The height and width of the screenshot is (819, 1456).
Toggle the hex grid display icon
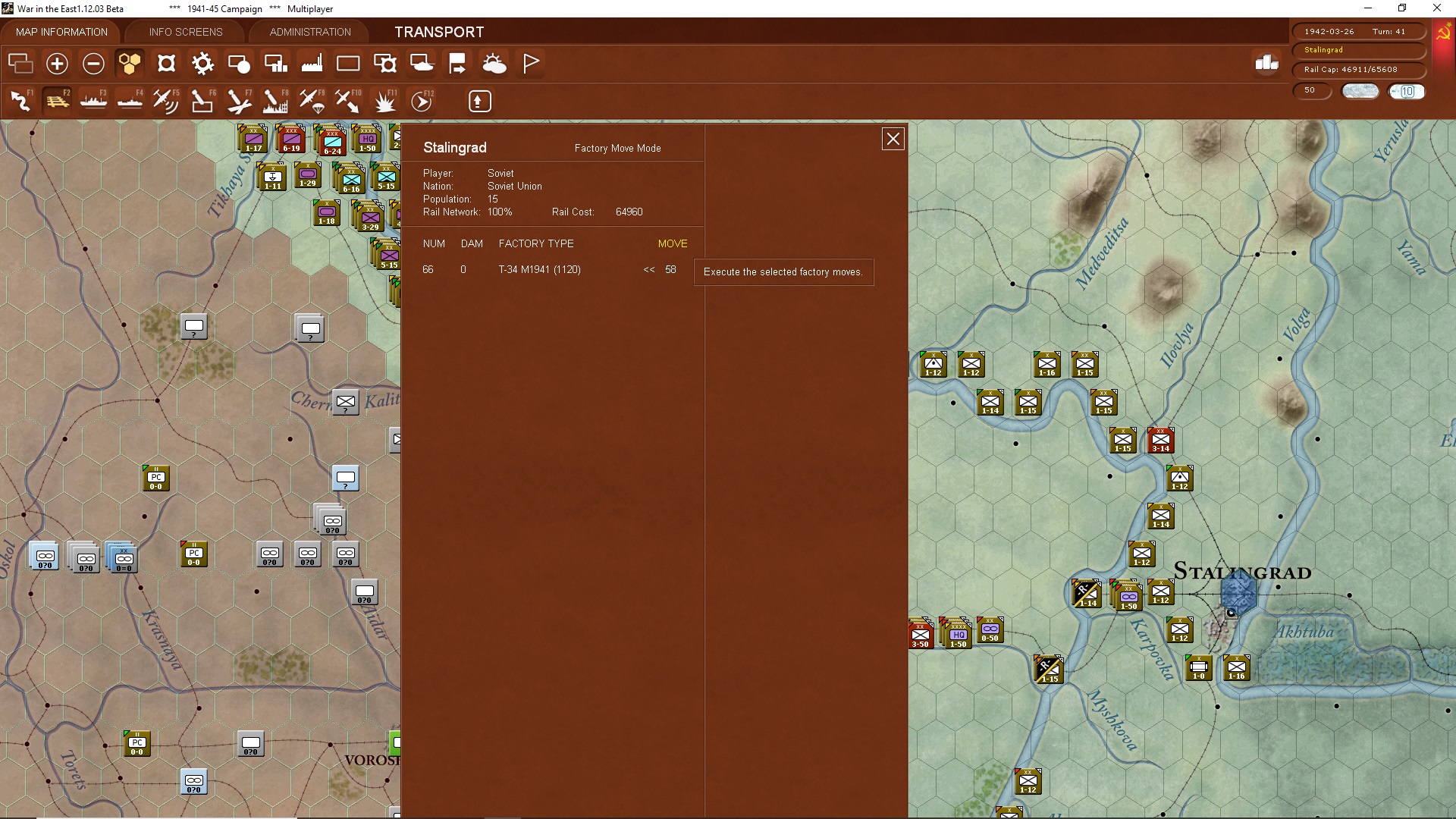click(130, 64)
